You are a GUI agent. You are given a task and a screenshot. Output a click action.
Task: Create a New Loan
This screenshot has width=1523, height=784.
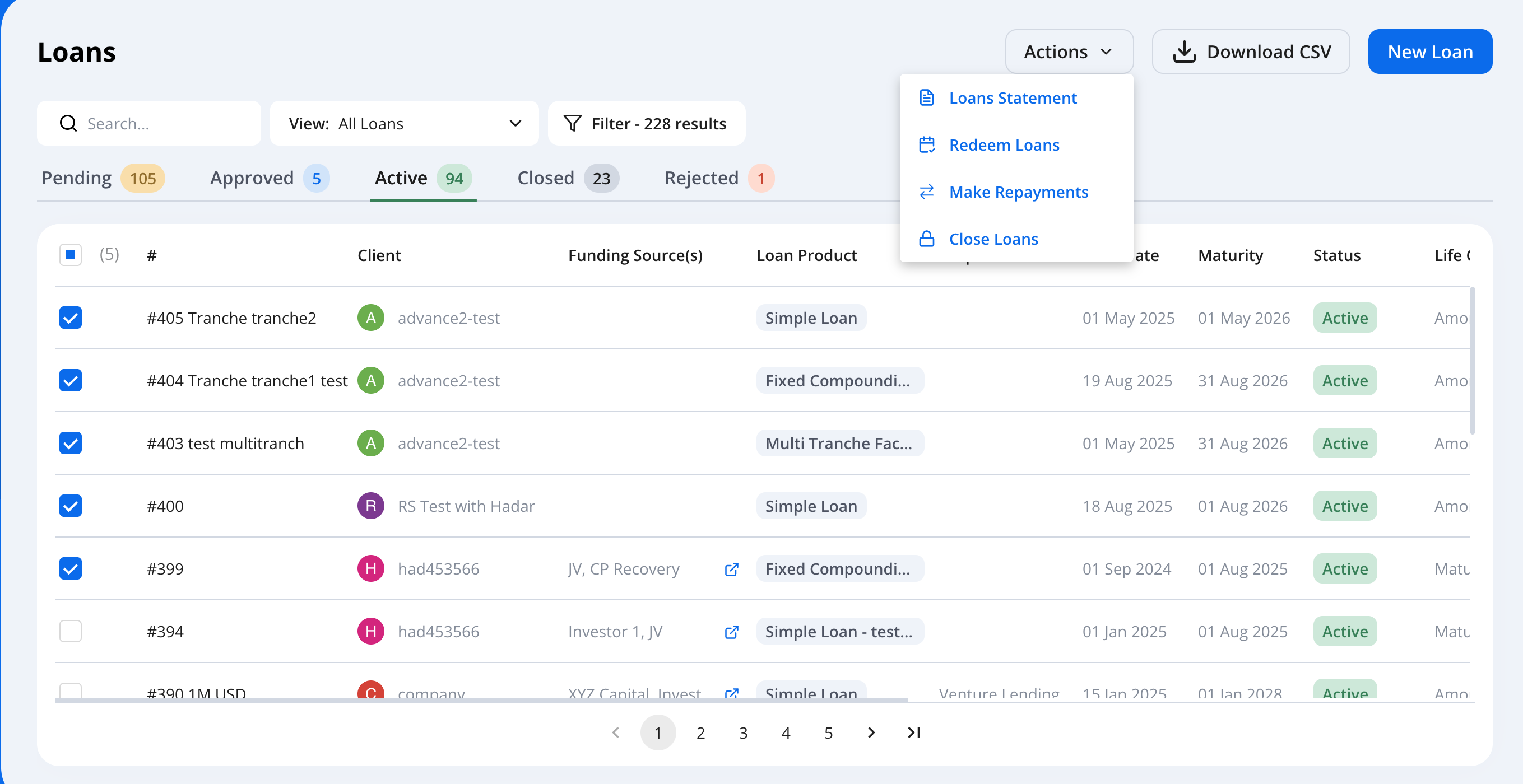tap(1429, 52)
